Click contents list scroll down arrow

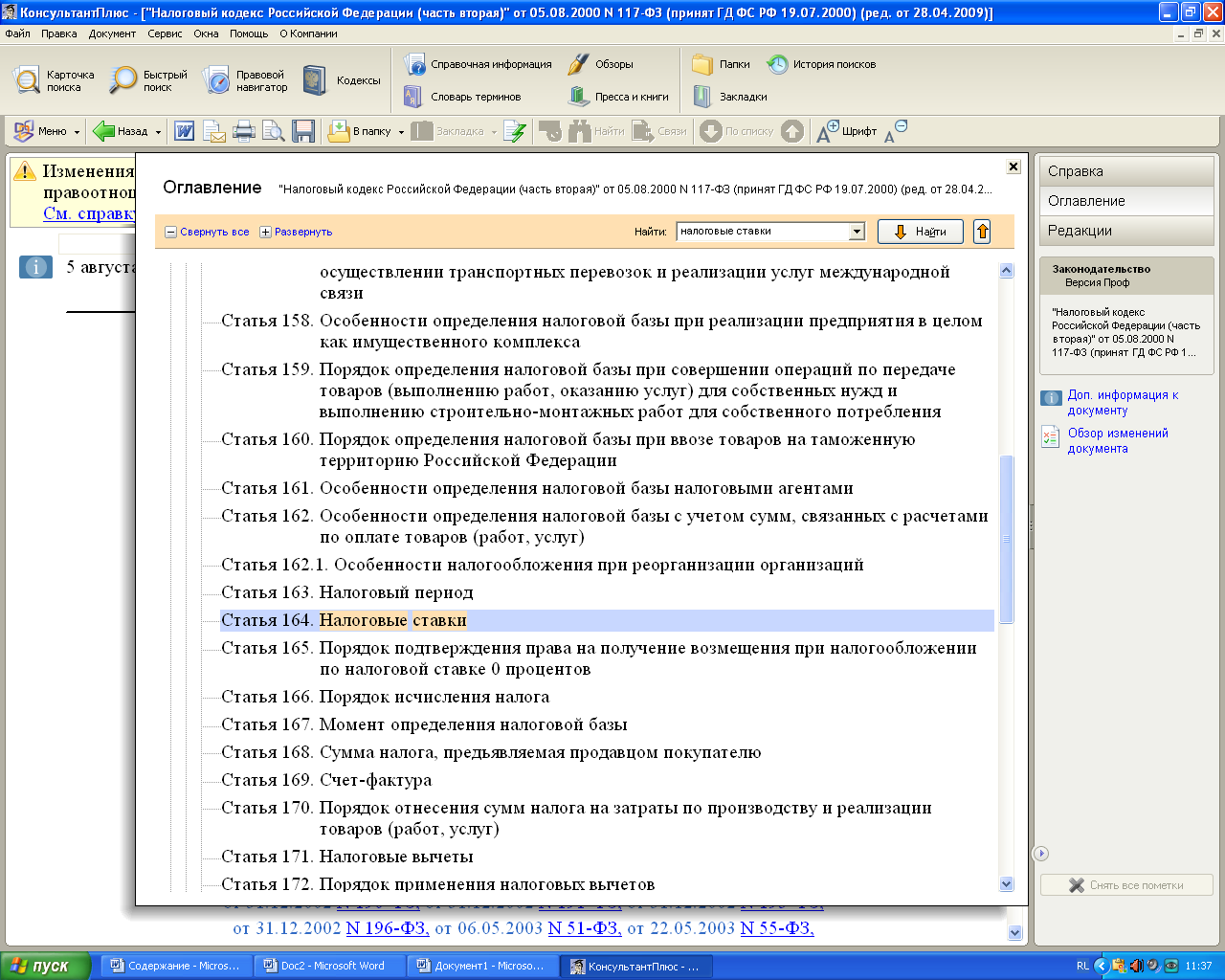[x=1006, y=884]
